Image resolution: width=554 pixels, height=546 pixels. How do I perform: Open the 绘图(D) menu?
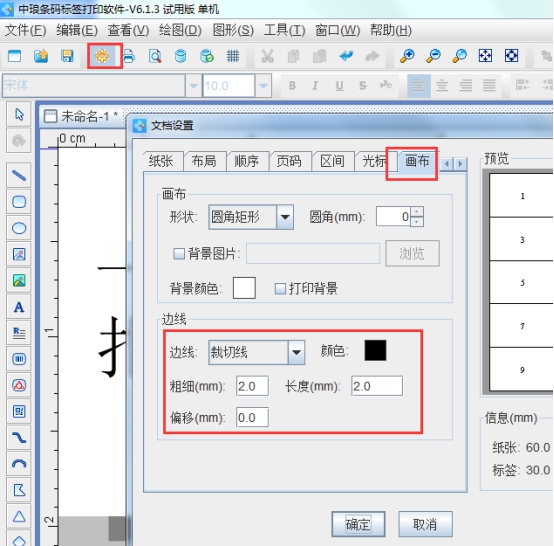point(180,30)
